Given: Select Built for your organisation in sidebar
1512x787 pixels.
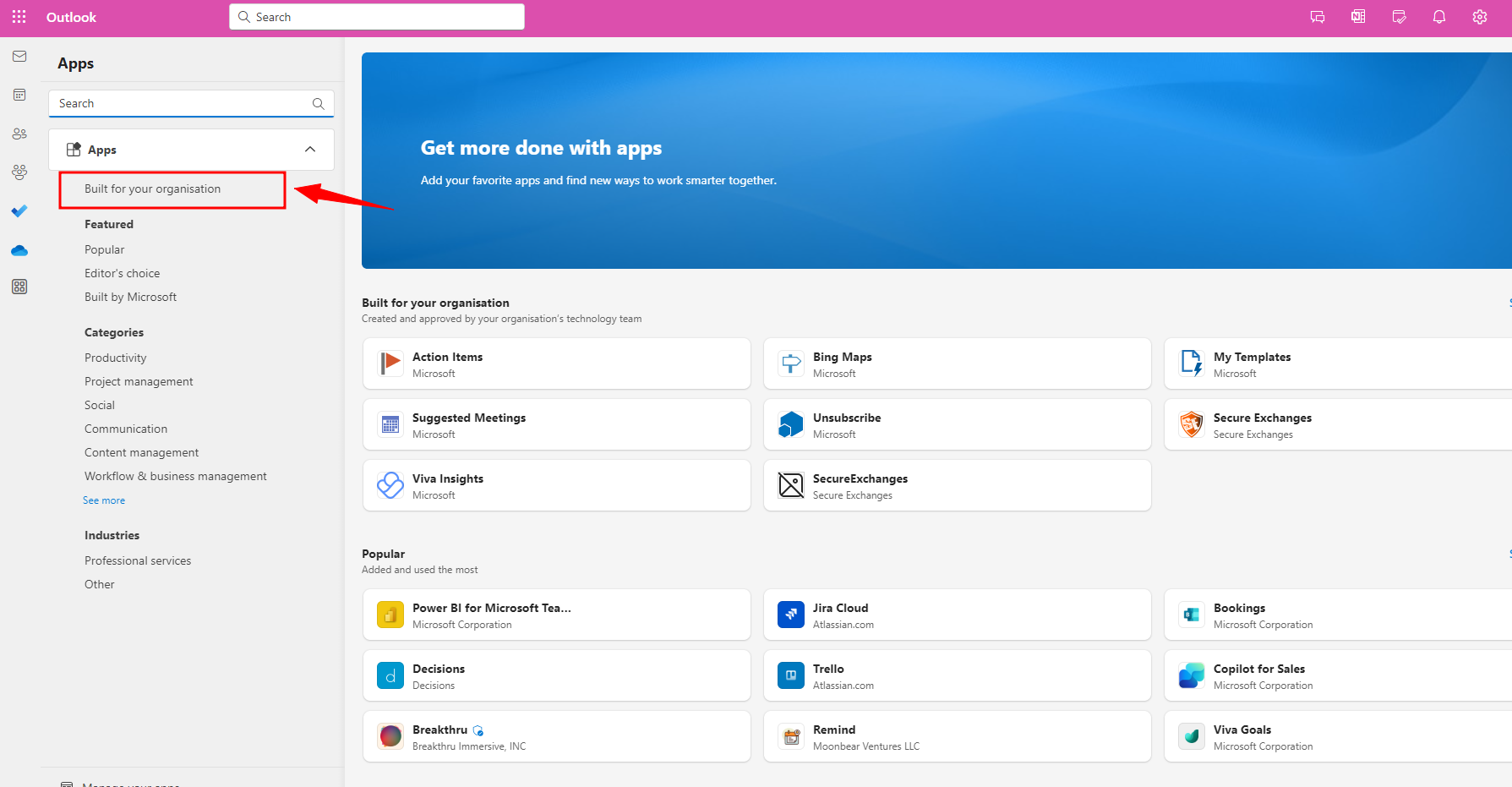Looking at the screenshot, I should pos(152,189).
